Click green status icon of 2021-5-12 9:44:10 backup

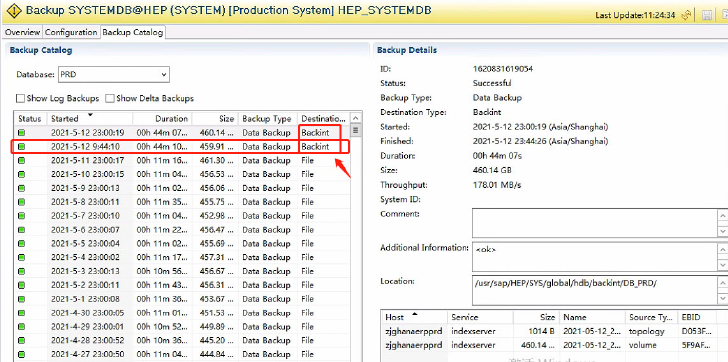coord(21,147)
